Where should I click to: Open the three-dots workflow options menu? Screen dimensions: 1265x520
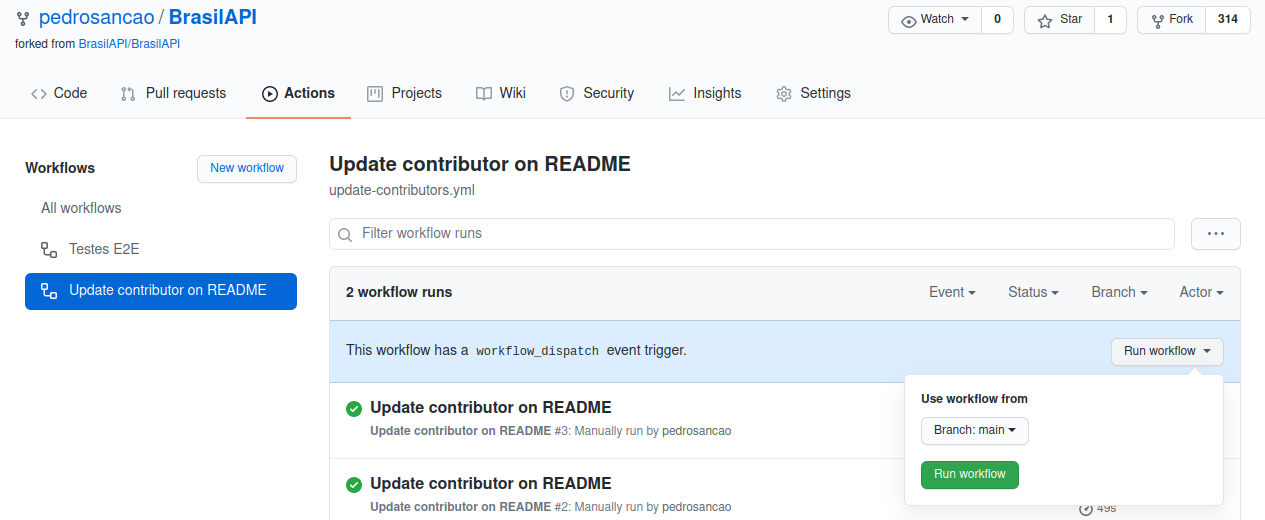click(1216, 234)
